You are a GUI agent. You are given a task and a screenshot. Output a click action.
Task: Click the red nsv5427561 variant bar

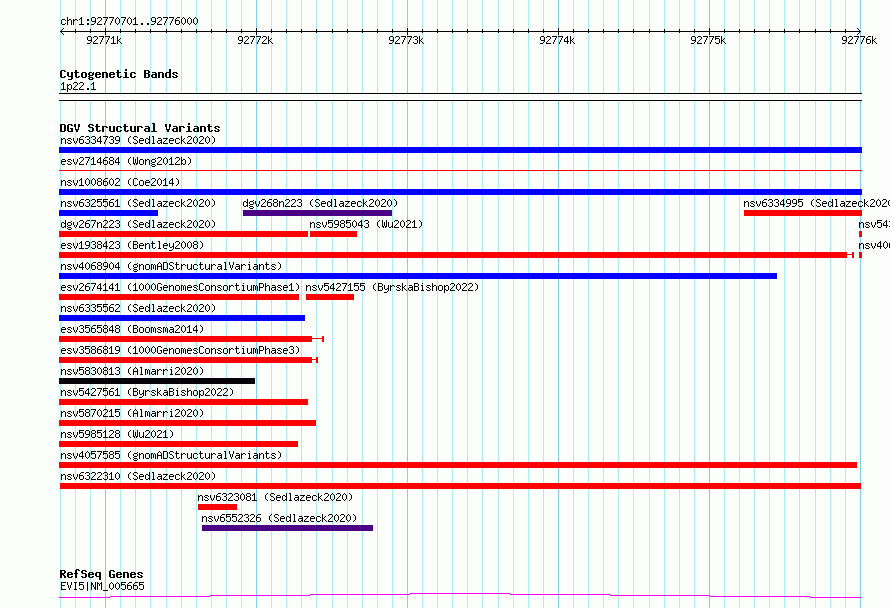tap(183, 402)
